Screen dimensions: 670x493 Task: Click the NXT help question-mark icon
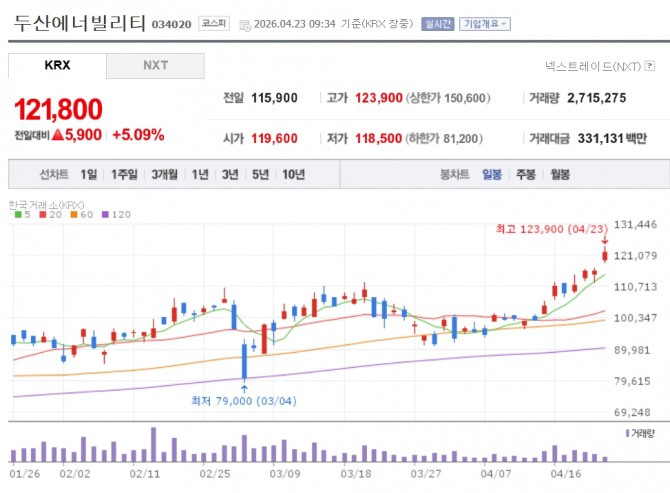pos(649,66)
